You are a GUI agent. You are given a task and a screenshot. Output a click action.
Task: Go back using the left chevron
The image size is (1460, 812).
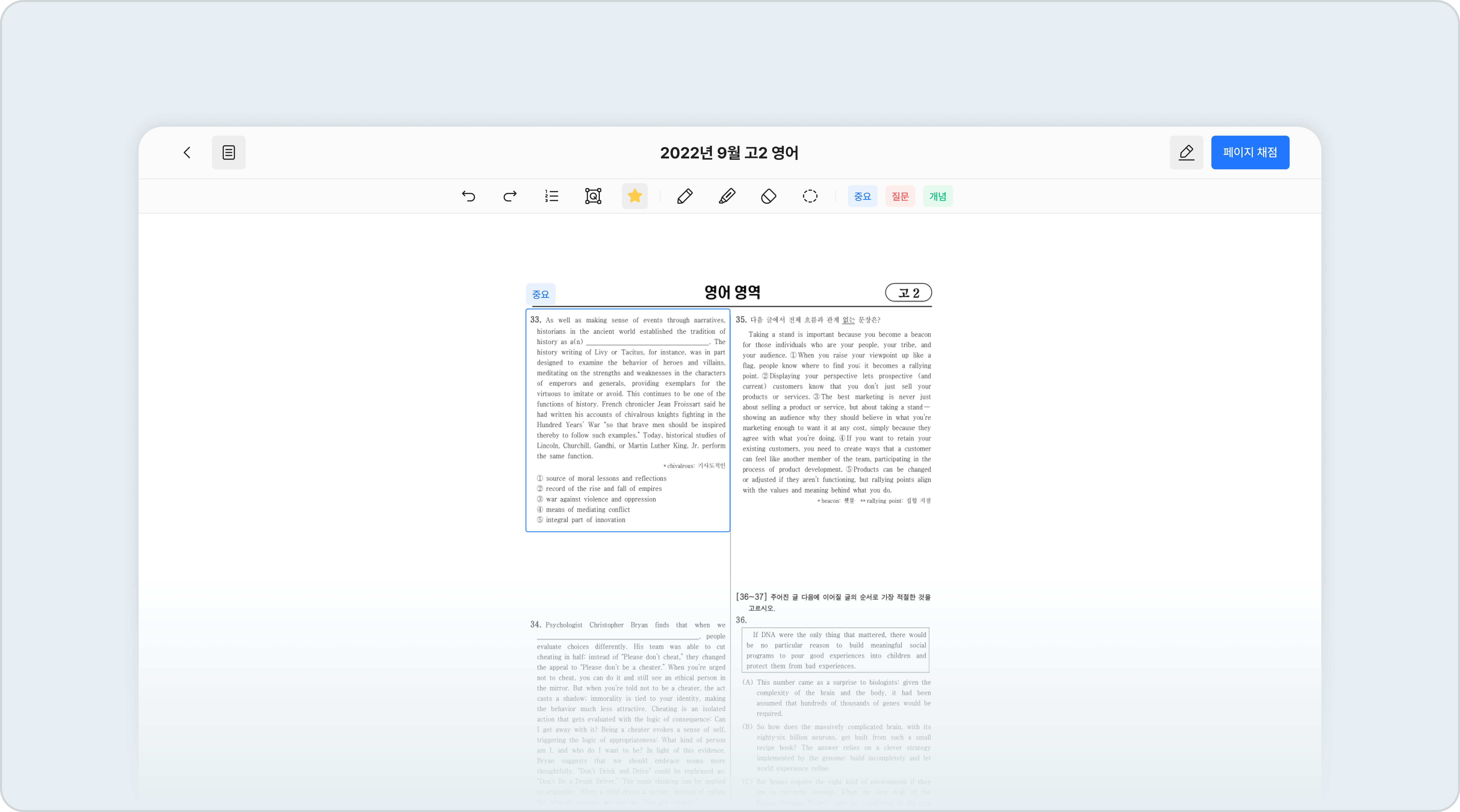tap(187, 152)
